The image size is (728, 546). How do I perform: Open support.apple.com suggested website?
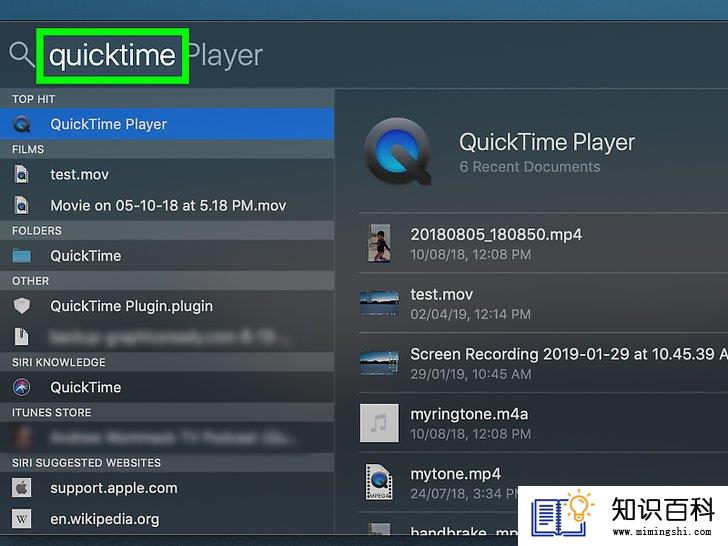click(167, 488)
